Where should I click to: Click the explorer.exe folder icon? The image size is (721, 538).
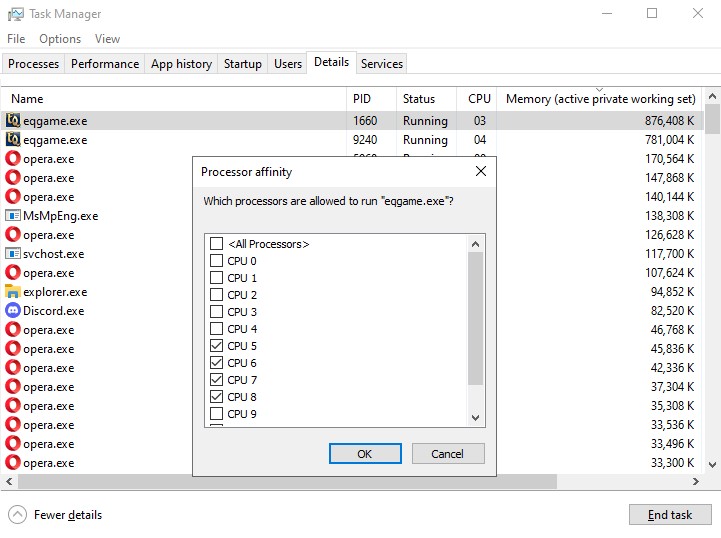pyautogui.click(x=13, y=292)
